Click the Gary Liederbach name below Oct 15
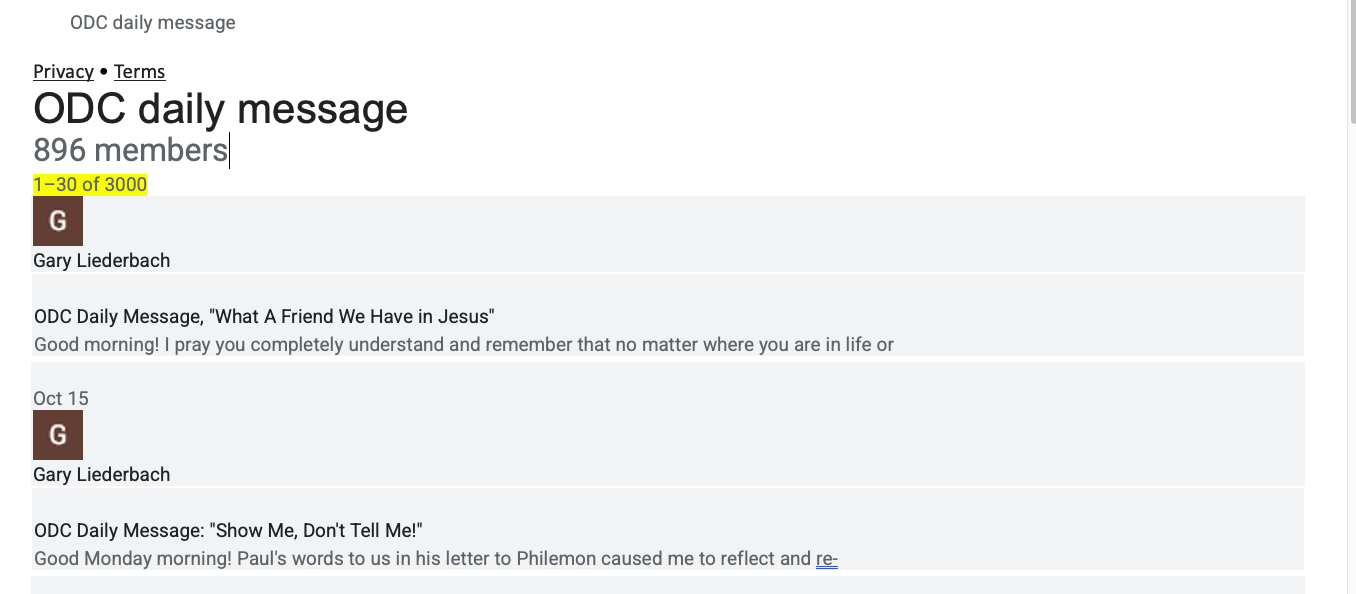Screen dimensions: 1356x594 coord(101,474)
